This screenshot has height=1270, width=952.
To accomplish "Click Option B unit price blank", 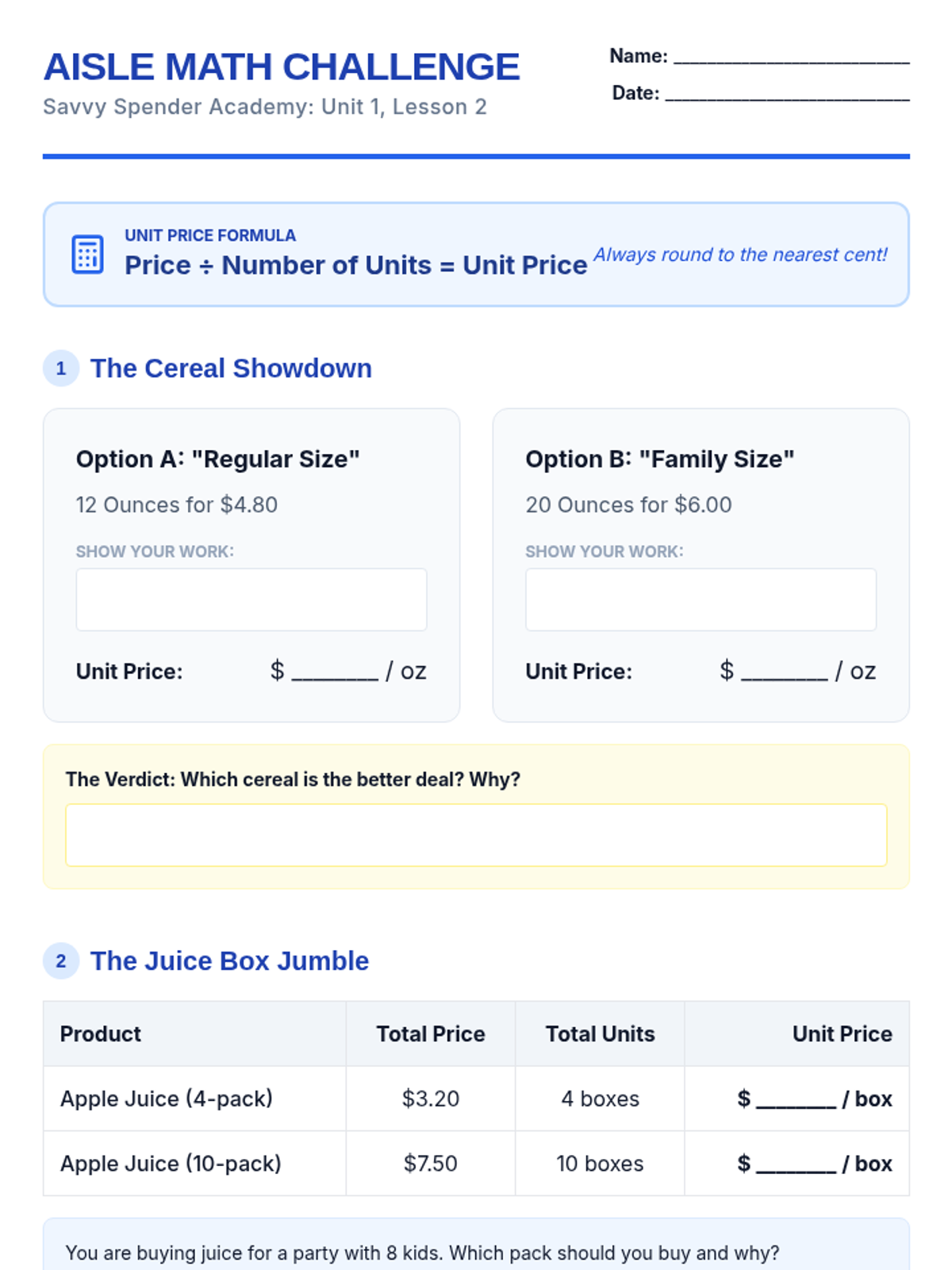I will (784, 673).
